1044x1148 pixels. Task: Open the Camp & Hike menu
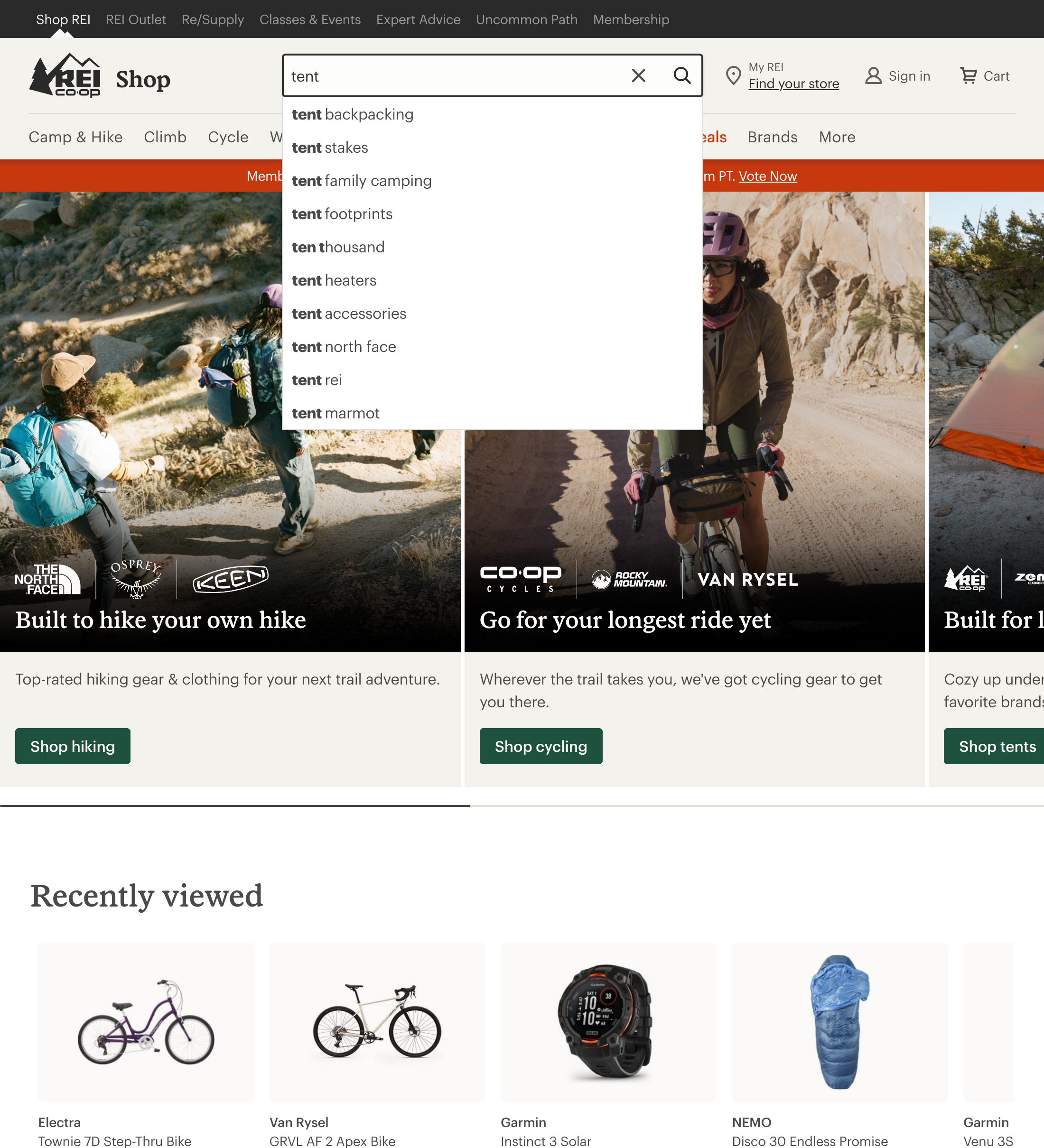point(75,137)
